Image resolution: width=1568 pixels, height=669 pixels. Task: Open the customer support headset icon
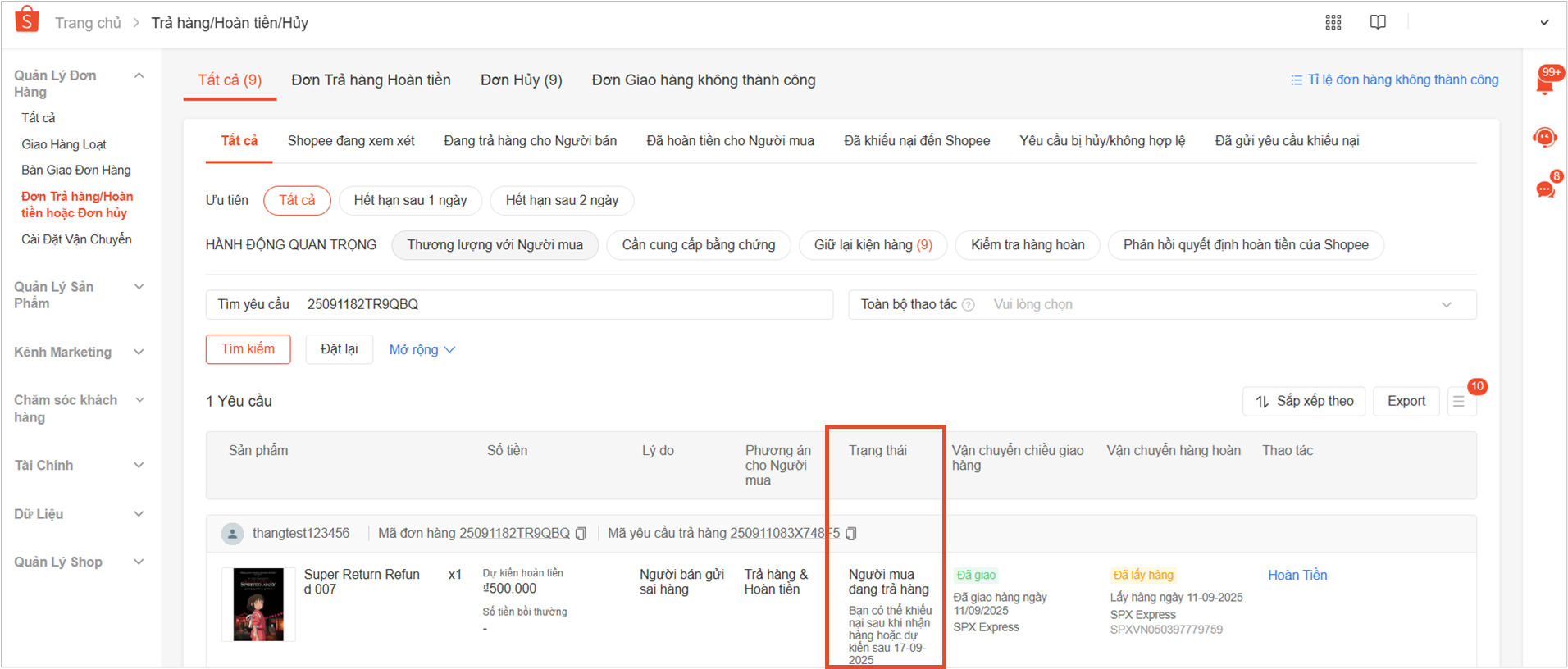coord(1545,138)
